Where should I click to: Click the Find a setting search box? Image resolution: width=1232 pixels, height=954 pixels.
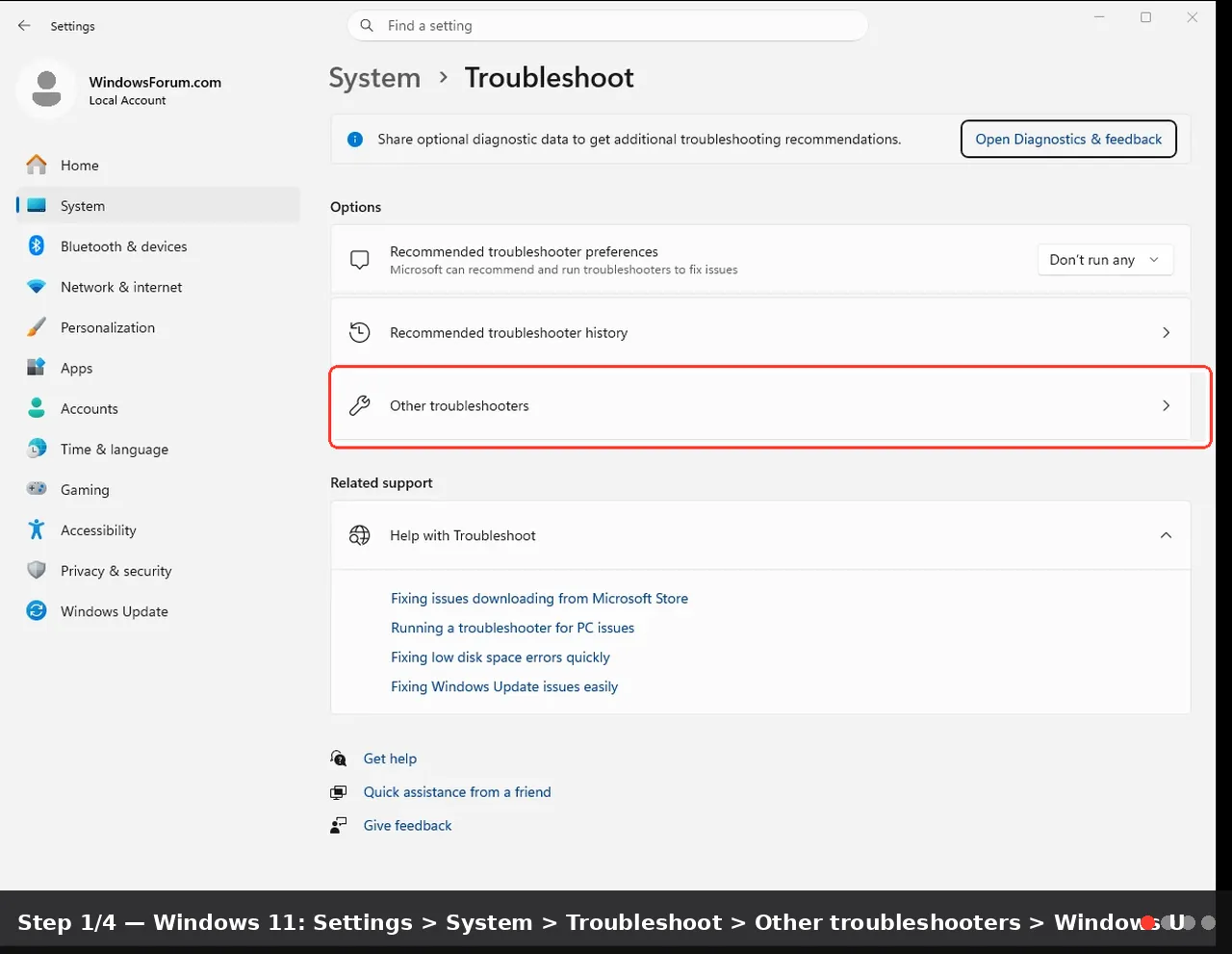coord(607,26)
